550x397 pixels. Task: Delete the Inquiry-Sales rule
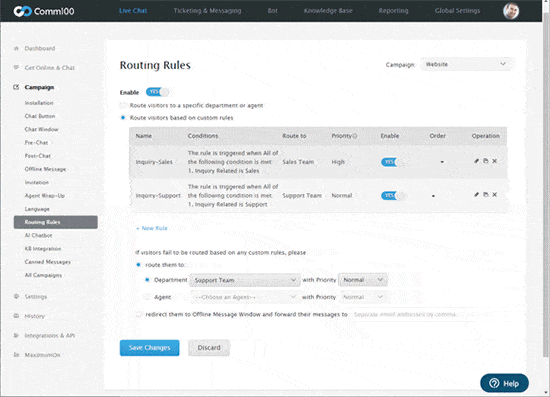[x=495, y=161]
